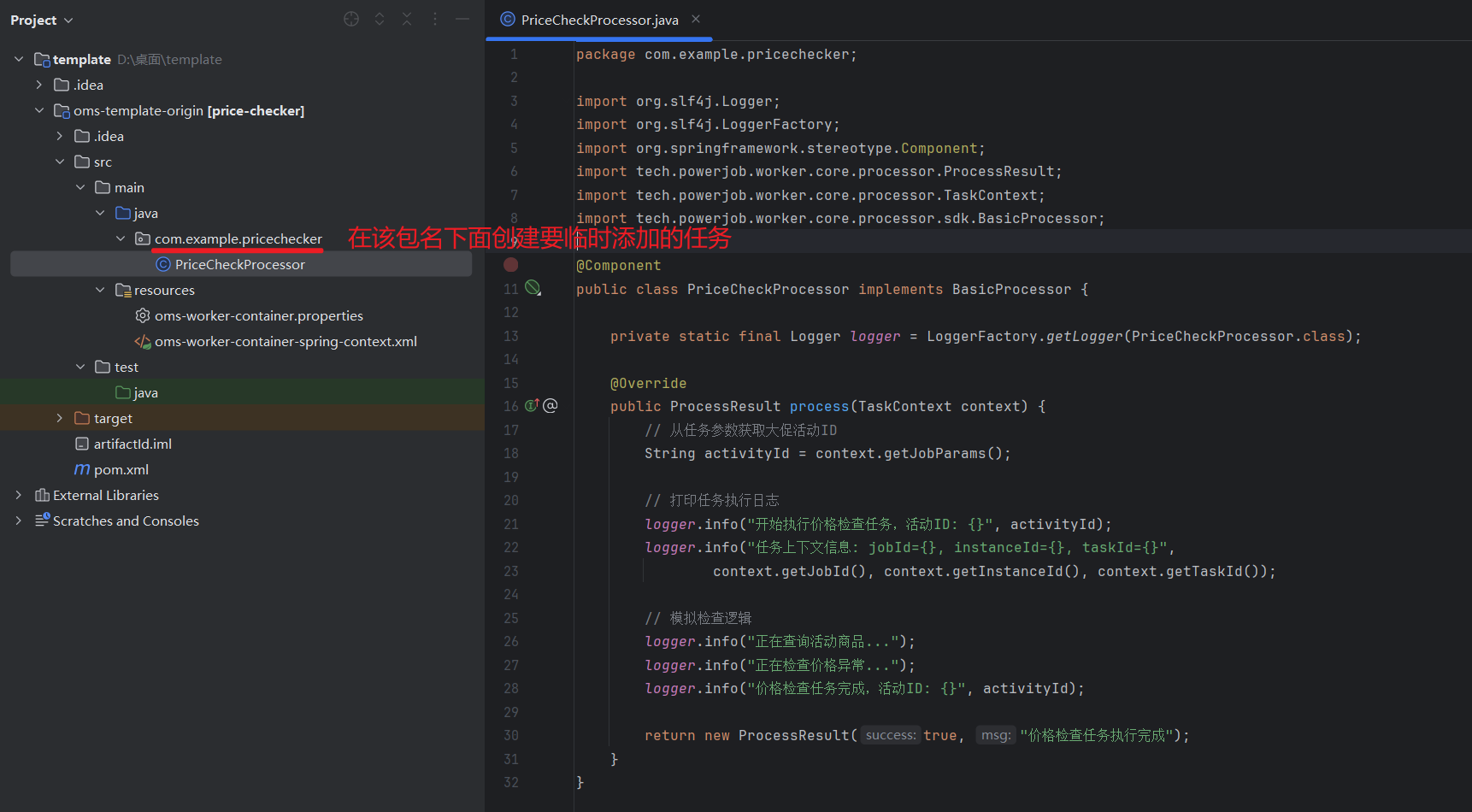The height and width of the screenshot is (812, 1472).
Task: Select the resources folder
Action: (x=164, y=290)
